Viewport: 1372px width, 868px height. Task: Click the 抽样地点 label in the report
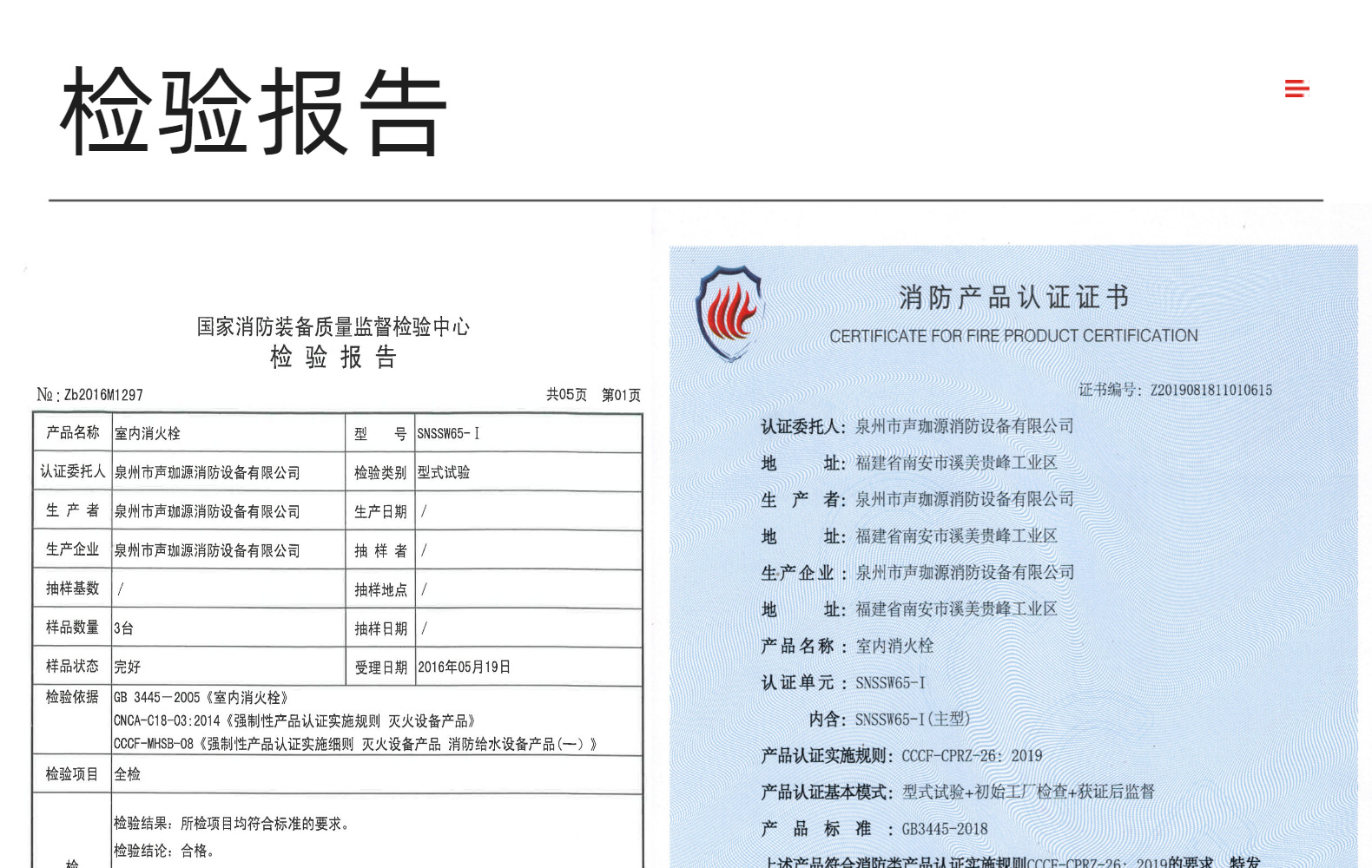click(x=380, y=589)
